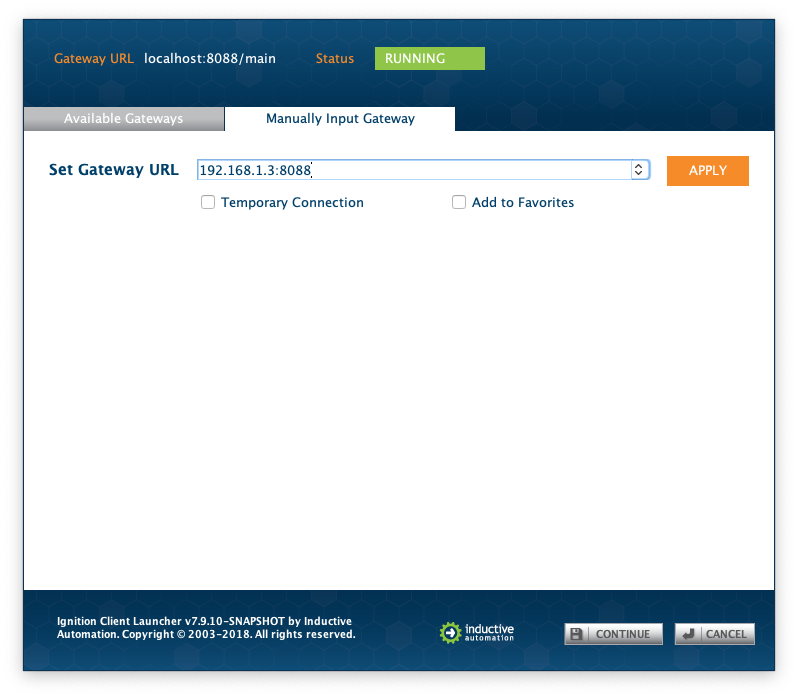Click the CONTINUE button label
The width and height of the screenshot is (798, 698).
(622, 634)
